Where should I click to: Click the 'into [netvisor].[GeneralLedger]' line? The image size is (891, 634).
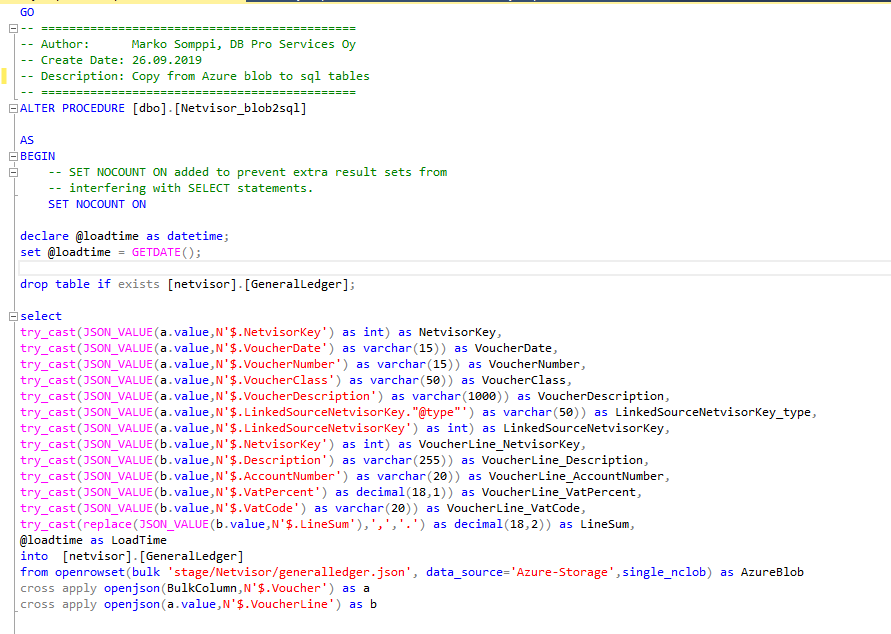[131, 556]
